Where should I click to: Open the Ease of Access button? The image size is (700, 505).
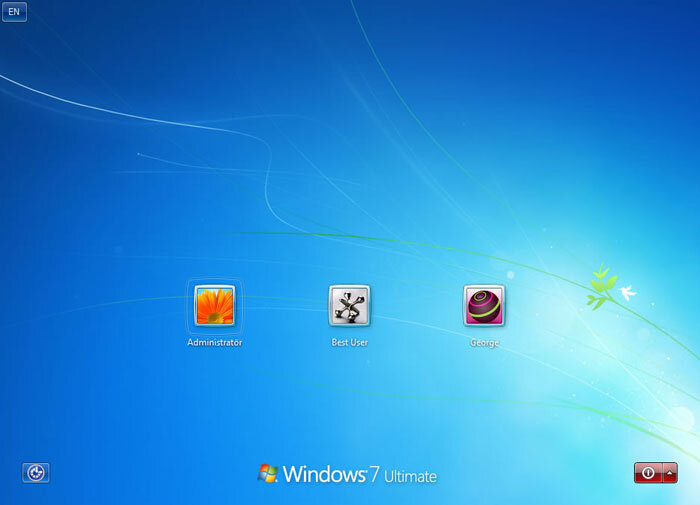point(36,473)
